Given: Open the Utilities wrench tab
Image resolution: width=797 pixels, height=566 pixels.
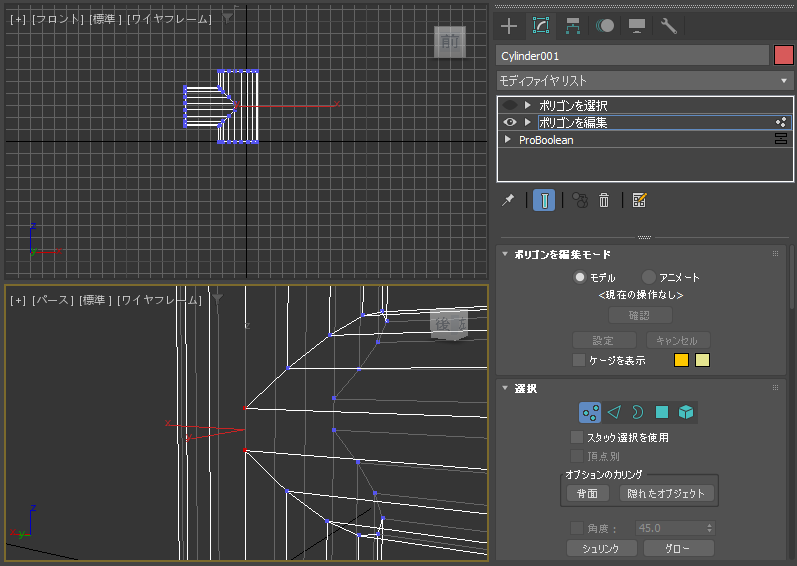Looking at the screenshot, I should [x=668, y=26].
